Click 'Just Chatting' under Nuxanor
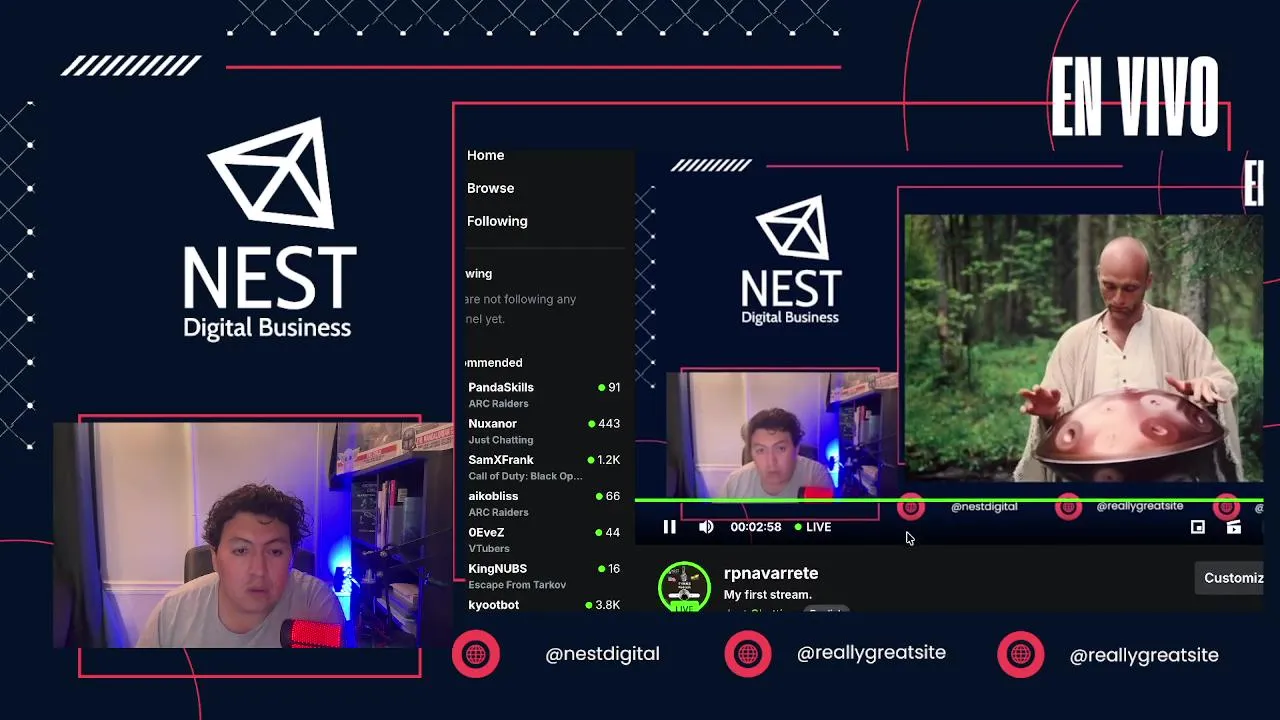 pyautogui.click(x=501, y=440)
